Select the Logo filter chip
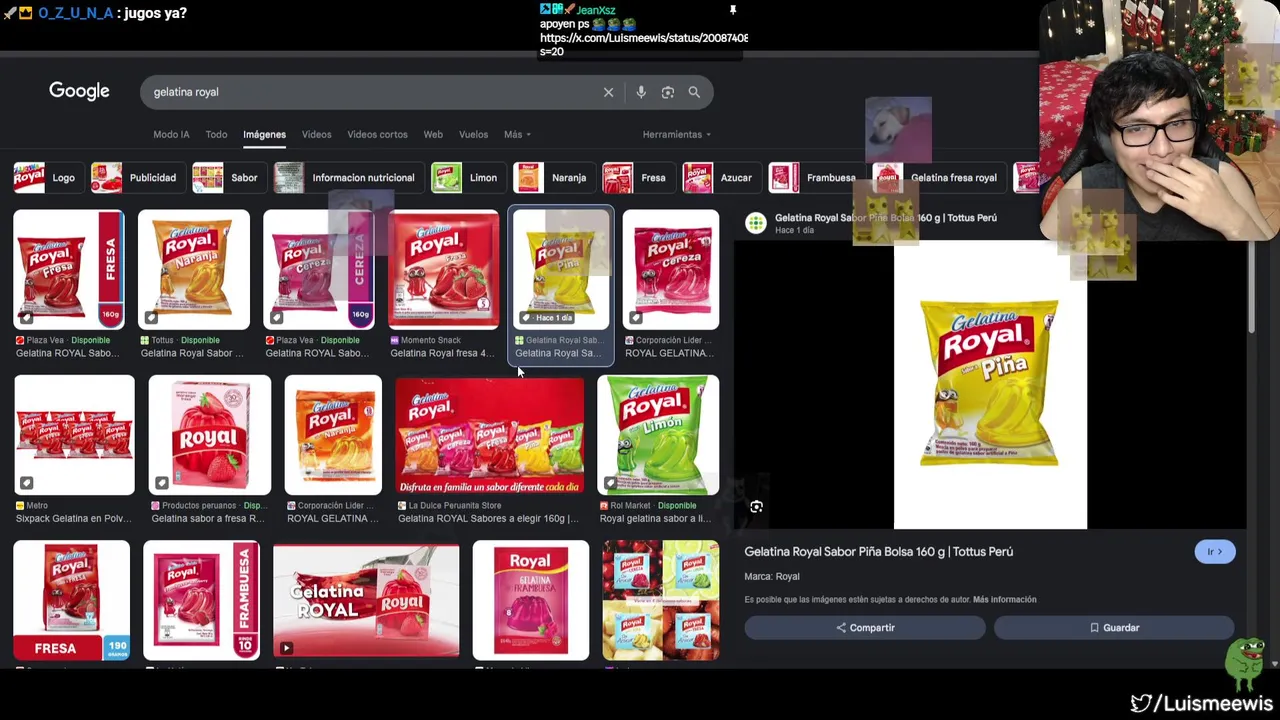The width and height of the screenshot is (1280, 720). (47, 178)
